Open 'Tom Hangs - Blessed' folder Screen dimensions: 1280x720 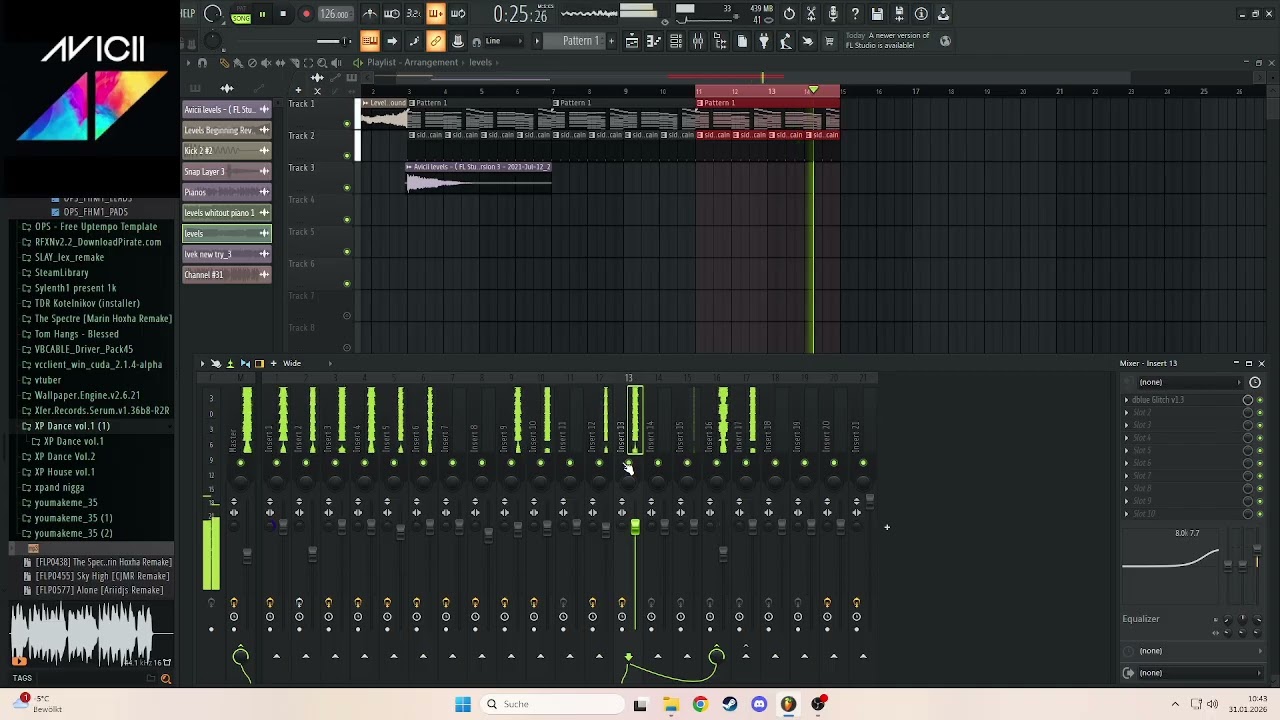click(76, 334)
